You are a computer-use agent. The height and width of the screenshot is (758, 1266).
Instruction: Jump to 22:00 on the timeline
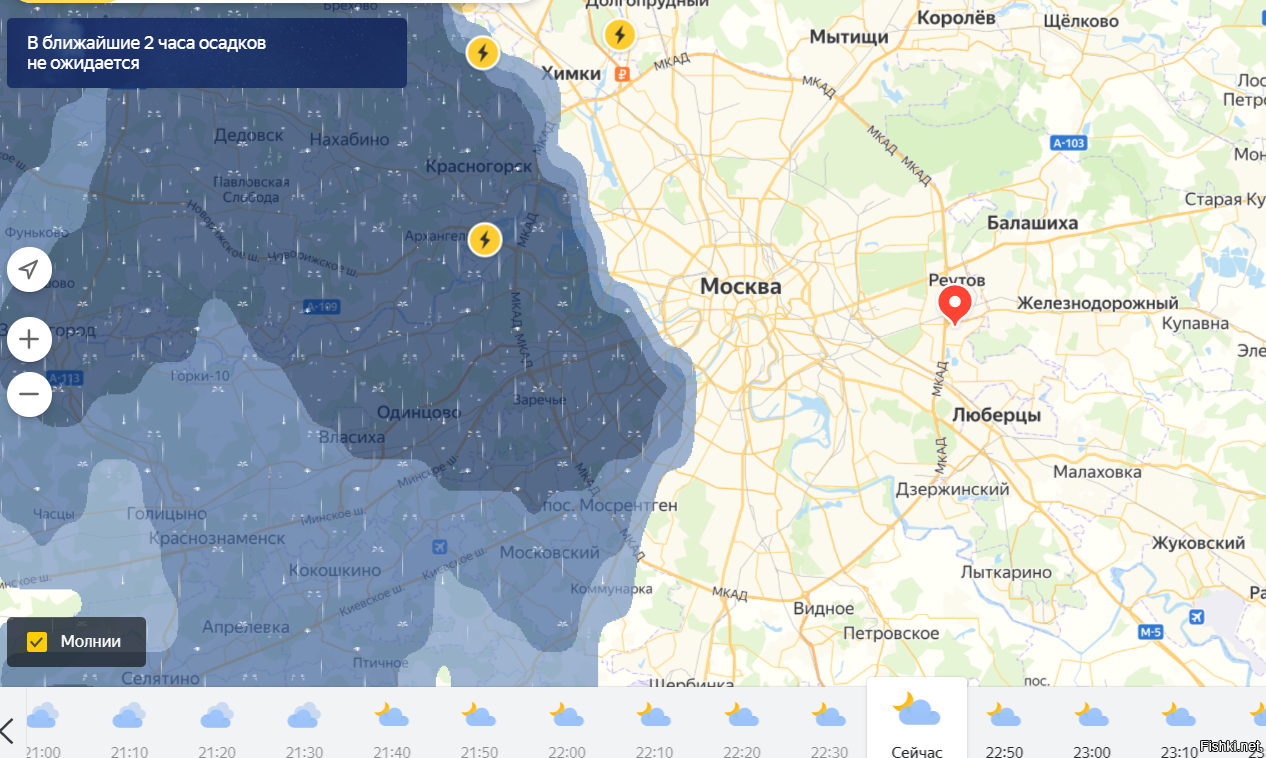point(566,726)
